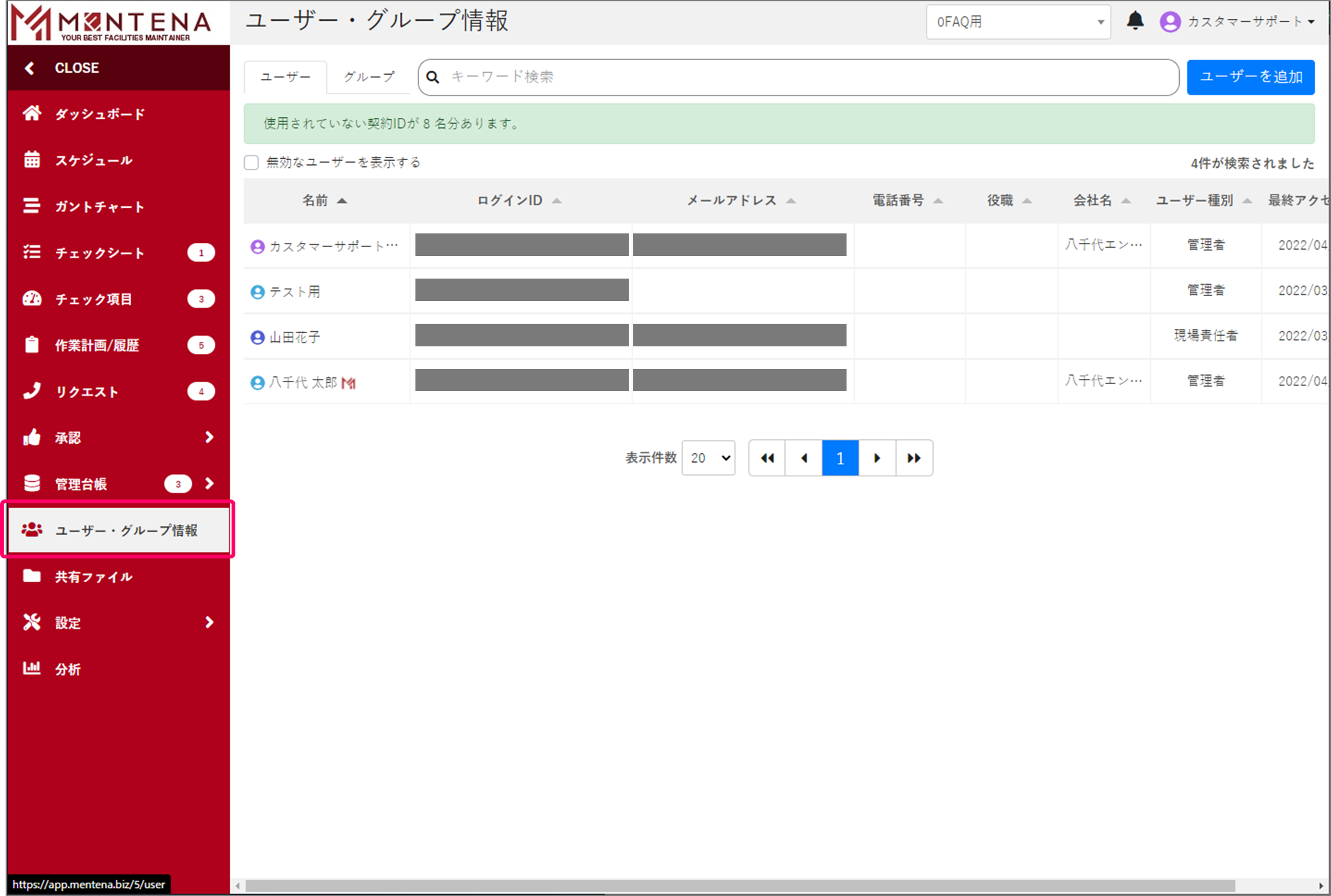Sort by 名前 column header arrow
This screenshot has width=1331, height=896.
(342, 201)
